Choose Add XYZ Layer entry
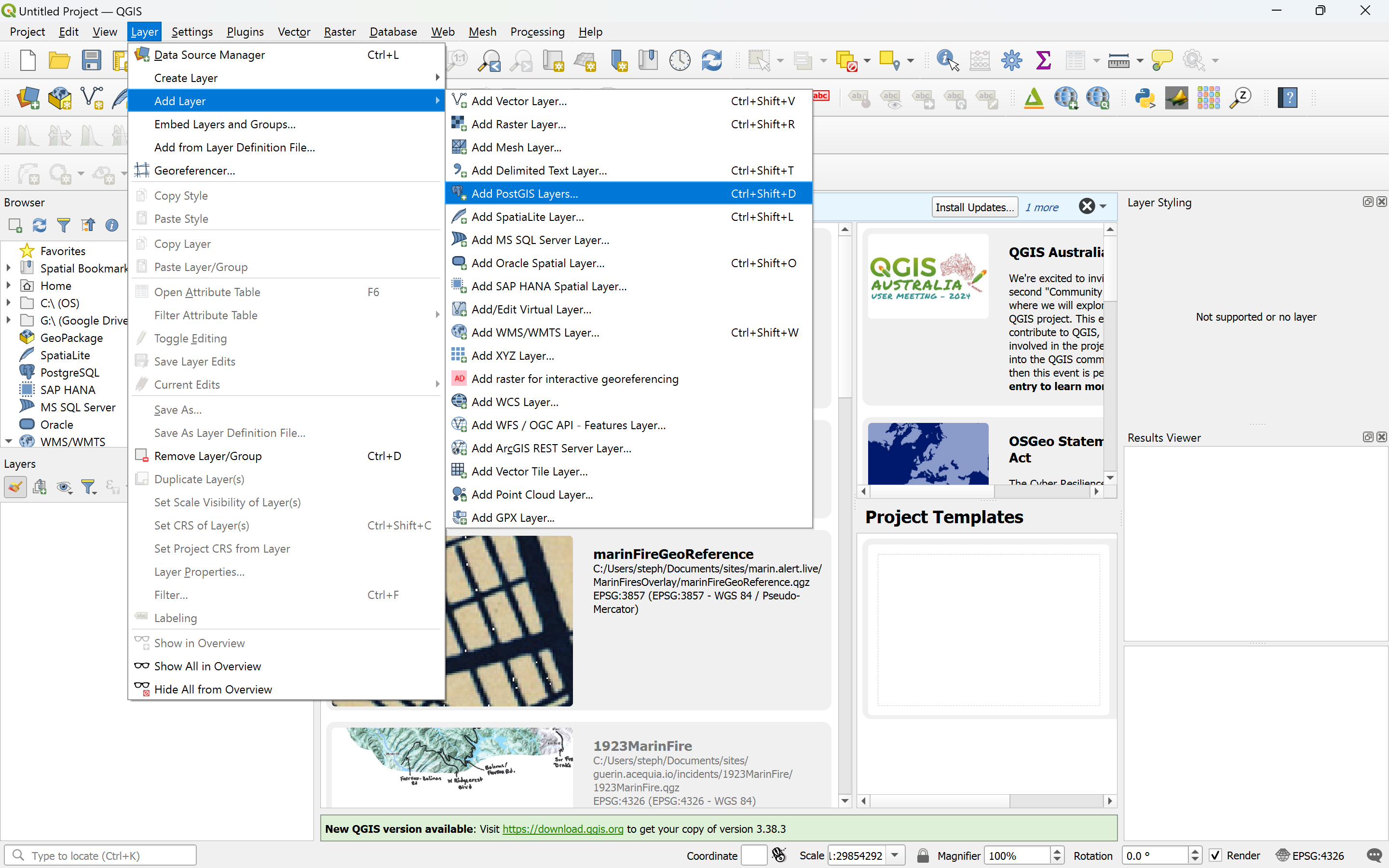The image size is (1389, 868). tap(629, 355)
